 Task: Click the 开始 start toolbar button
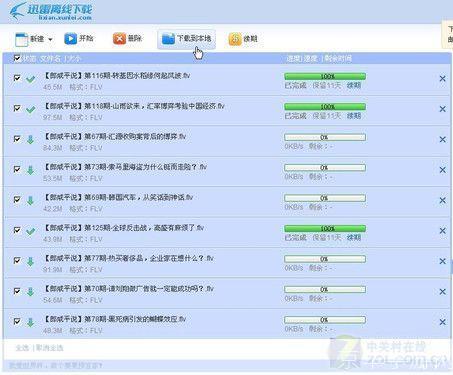79,39
